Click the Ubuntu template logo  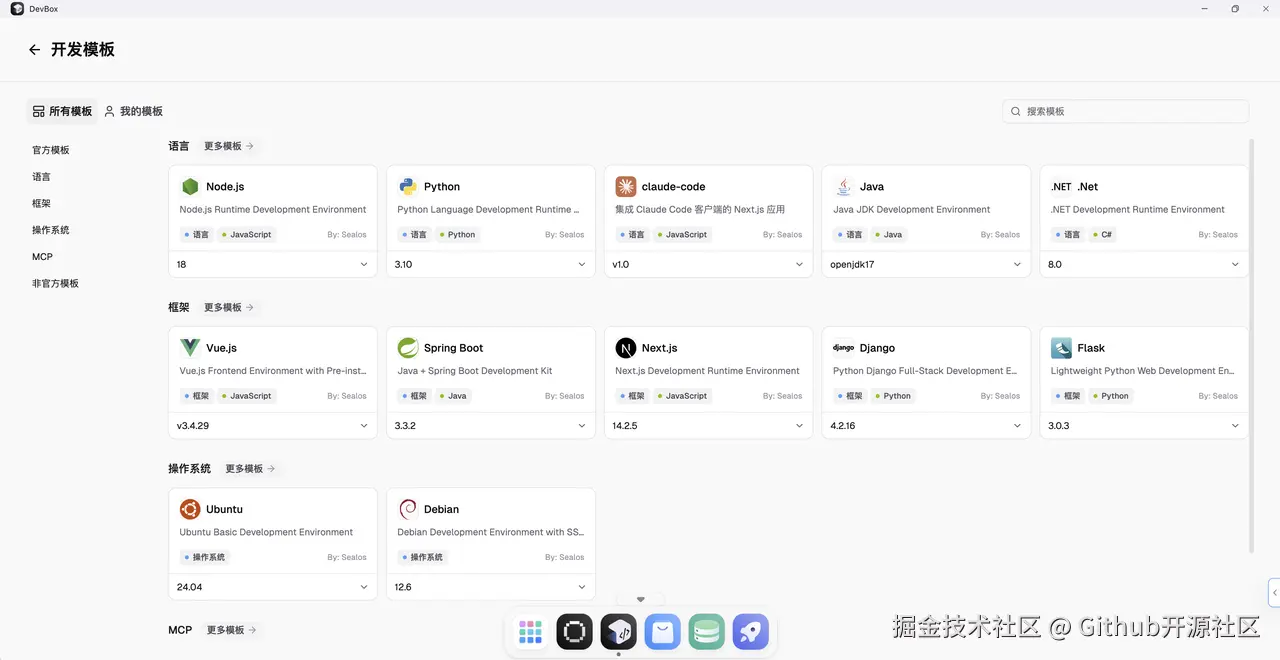tap(190, 509)
